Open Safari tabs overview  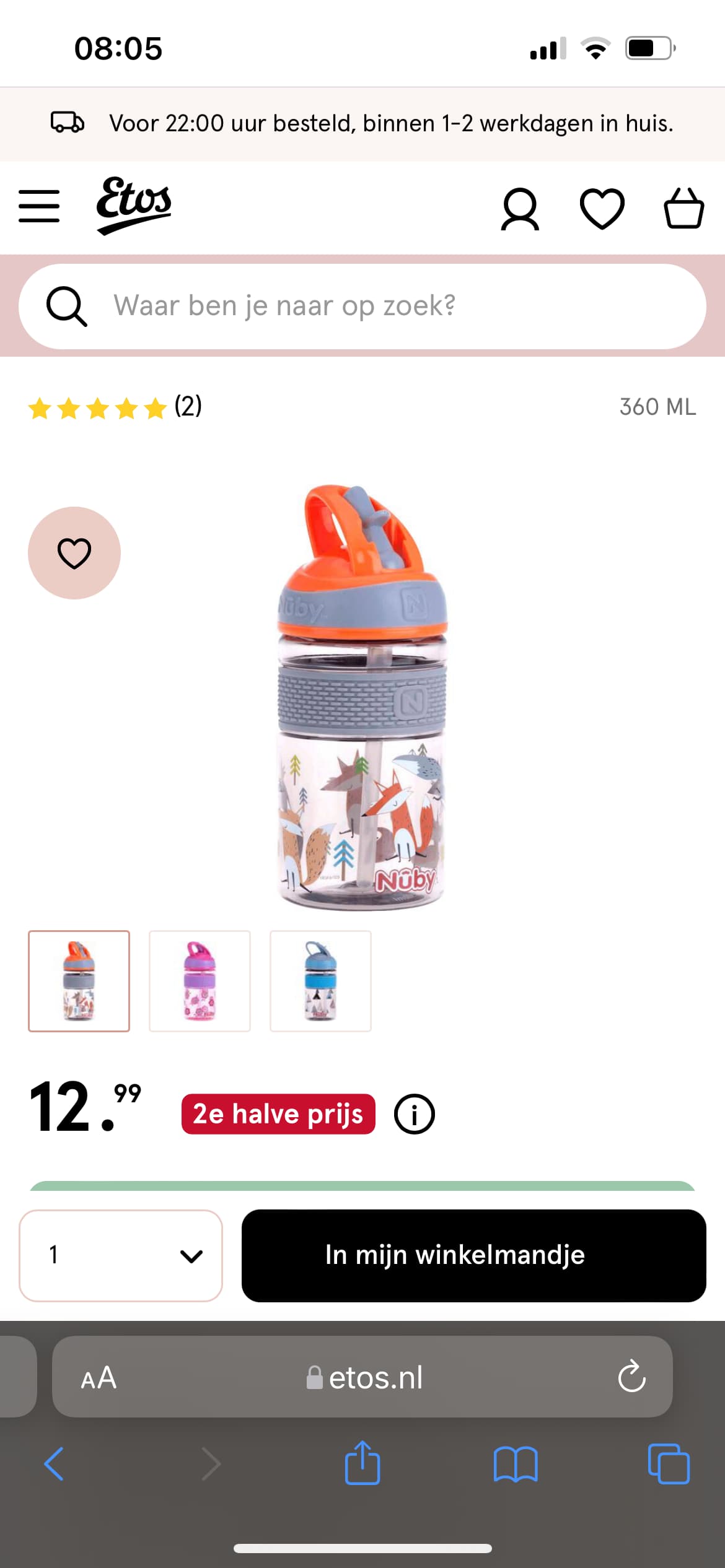669,1464
